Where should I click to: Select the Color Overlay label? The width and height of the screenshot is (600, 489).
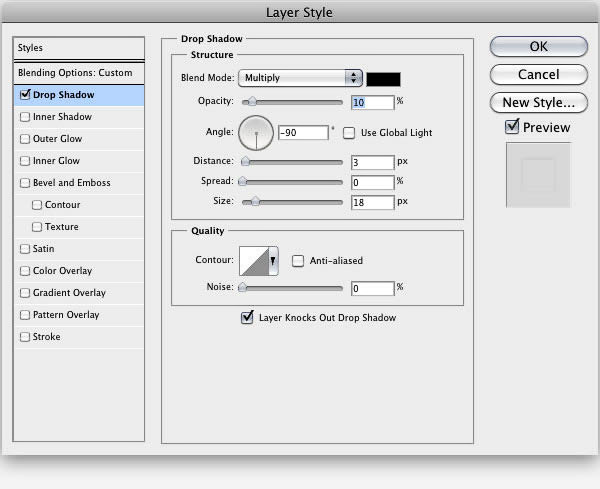[62, 271]
